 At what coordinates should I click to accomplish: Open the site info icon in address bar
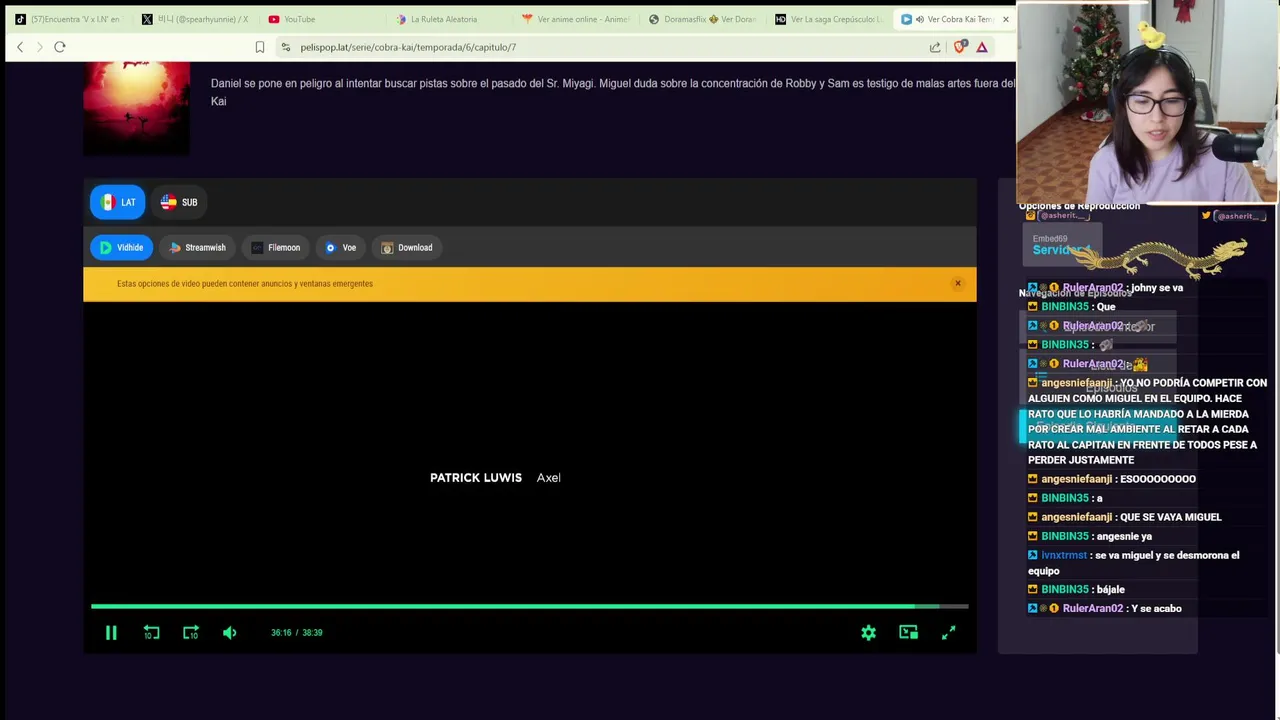point(286,47)
